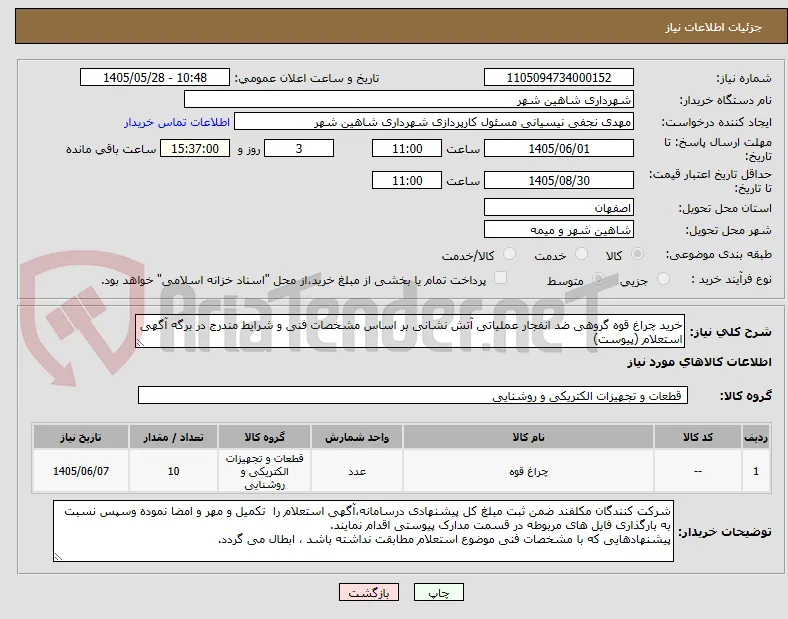Click the گروه کالا table column header
This screenshot has width=788, height=619.
tap(264, 437)
